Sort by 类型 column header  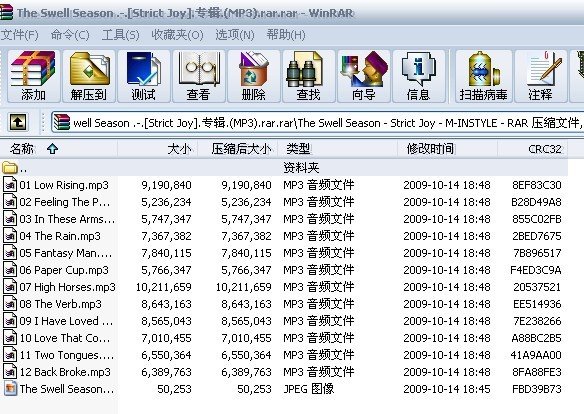pos(337,149)
